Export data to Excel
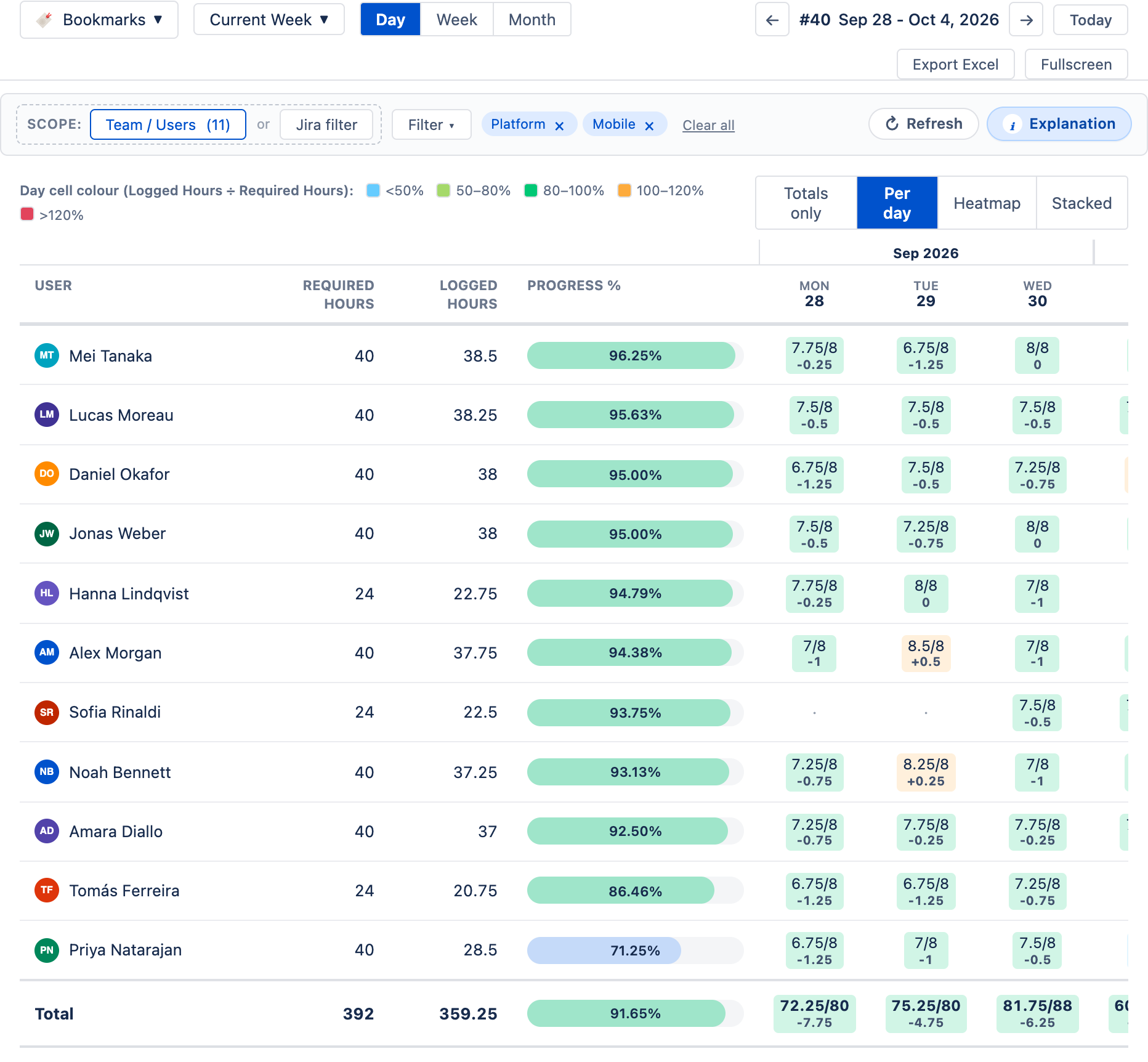 pos(956,65)
